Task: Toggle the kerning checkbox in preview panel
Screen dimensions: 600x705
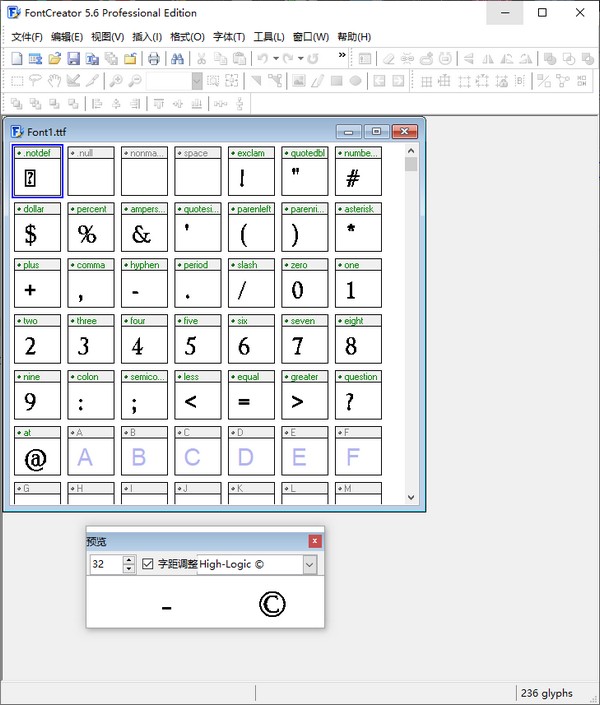Action: coord(148,564)
